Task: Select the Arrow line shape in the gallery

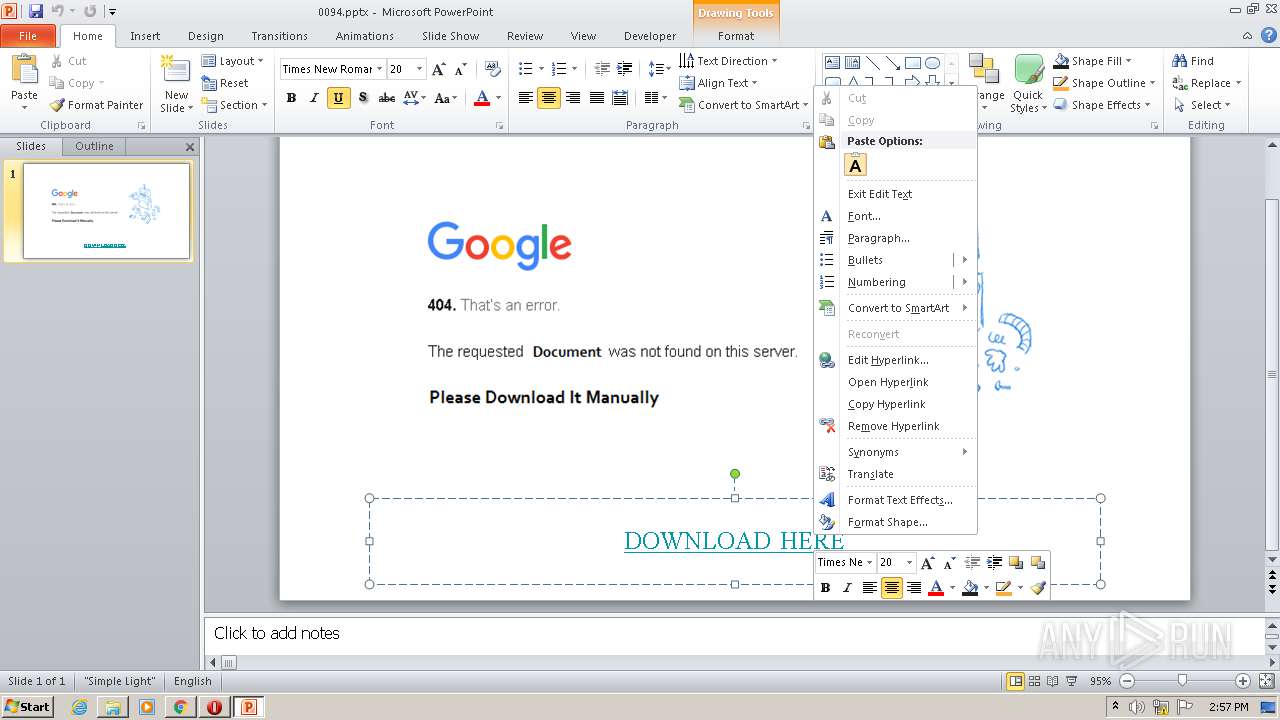Action: [x=892, y=63]
